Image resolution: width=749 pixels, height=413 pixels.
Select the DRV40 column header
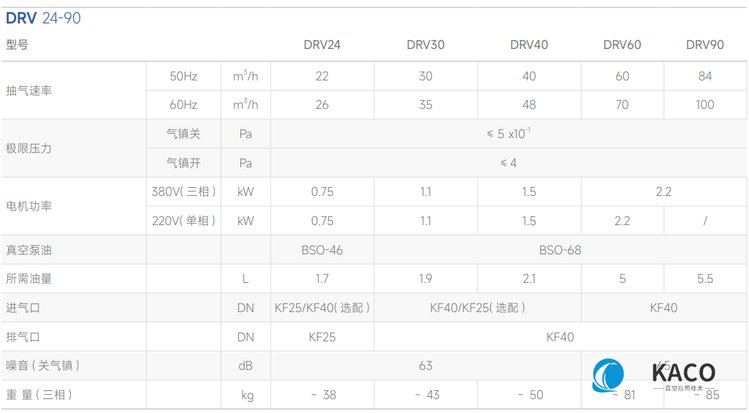click(x=529, y=45)
